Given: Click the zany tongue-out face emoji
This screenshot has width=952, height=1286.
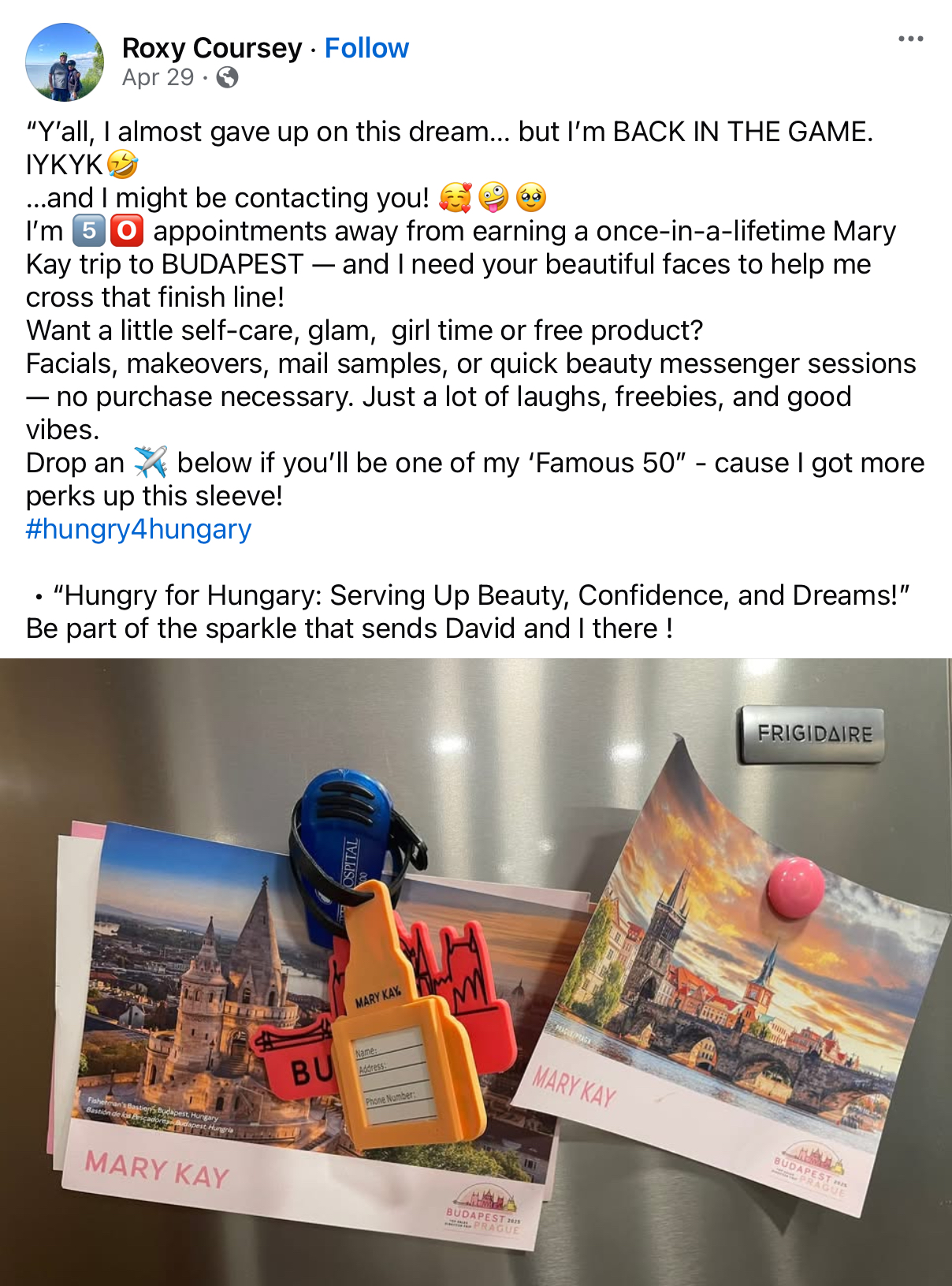Looking at the screenshot, I should pyautogui.click(x=493, y=198).
